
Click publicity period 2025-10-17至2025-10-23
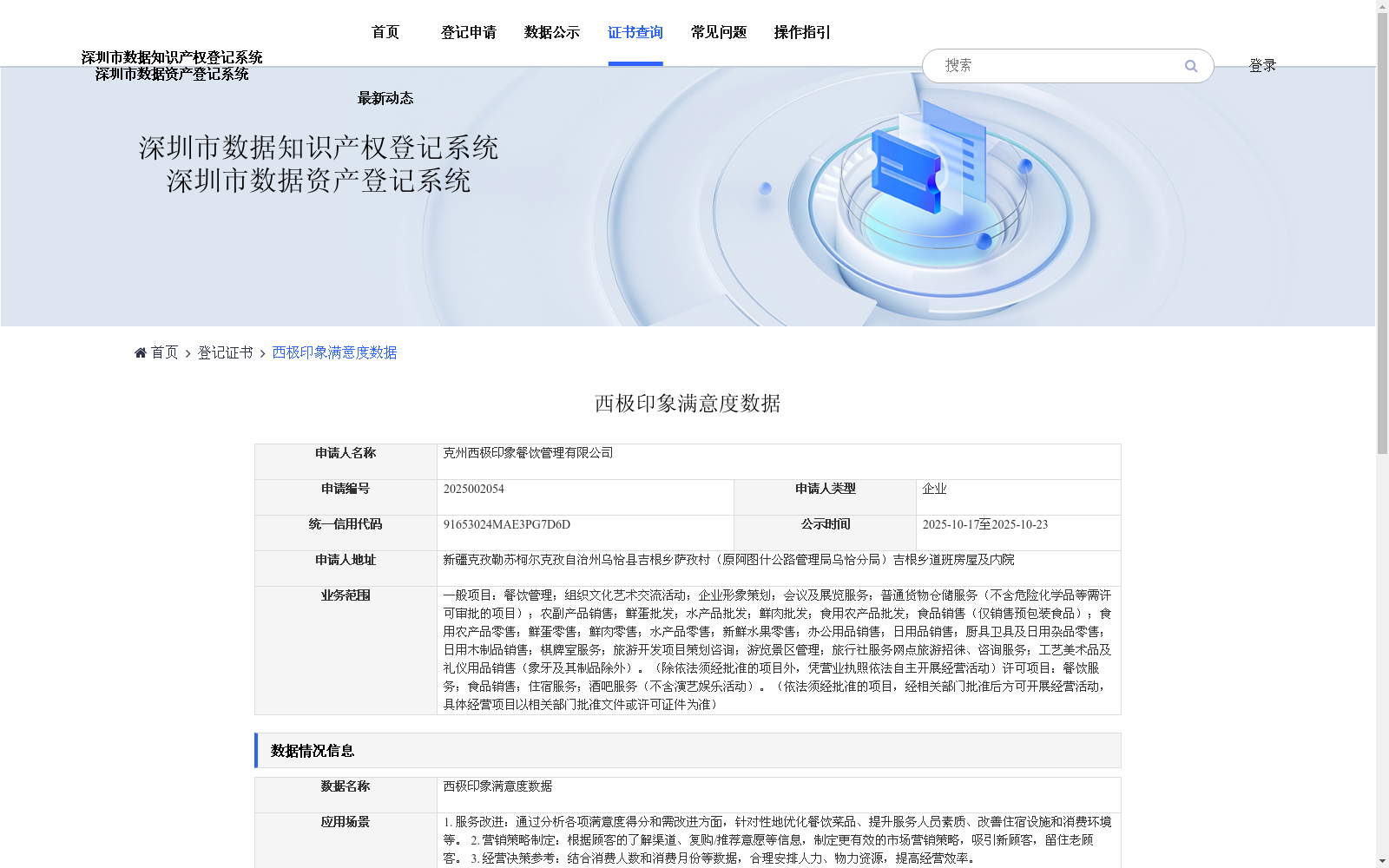pos(985,524)
